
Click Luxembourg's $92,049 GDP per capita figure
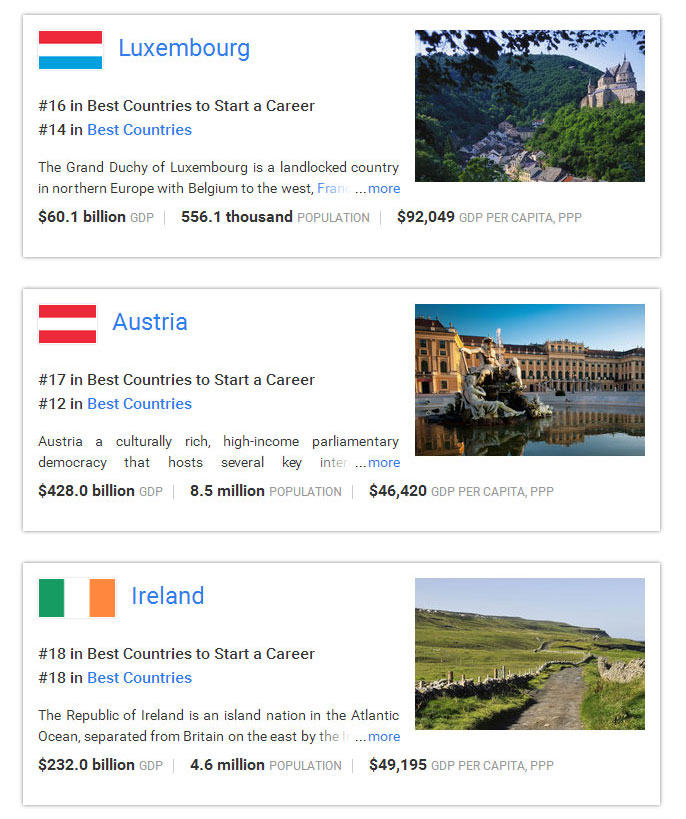pyautogui.click(x=426, y=217)
